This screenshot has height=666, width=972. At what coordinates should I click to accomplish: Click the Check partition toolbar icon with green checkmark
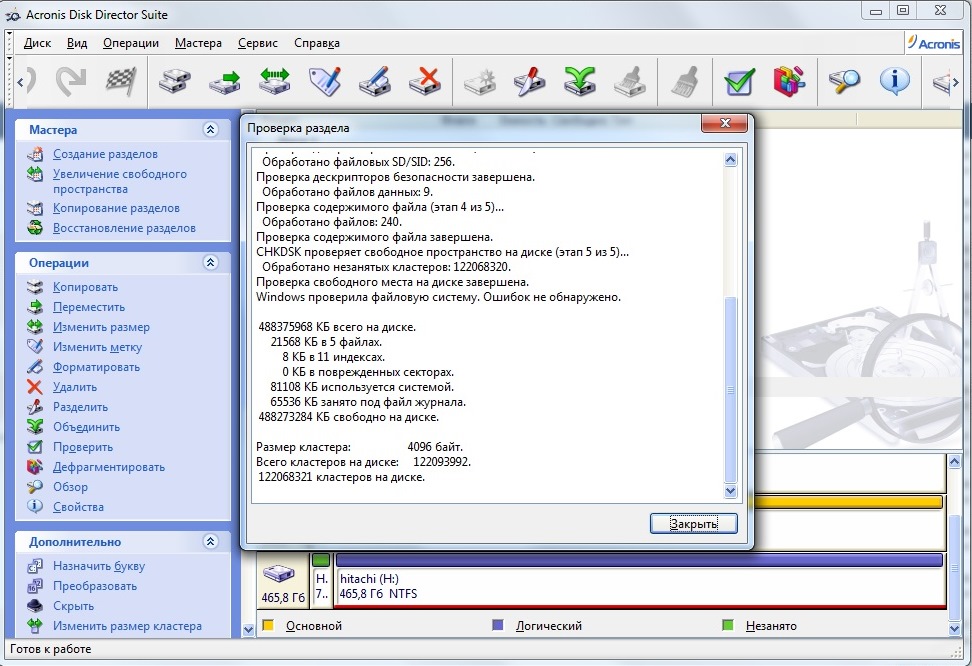point(739,81)
